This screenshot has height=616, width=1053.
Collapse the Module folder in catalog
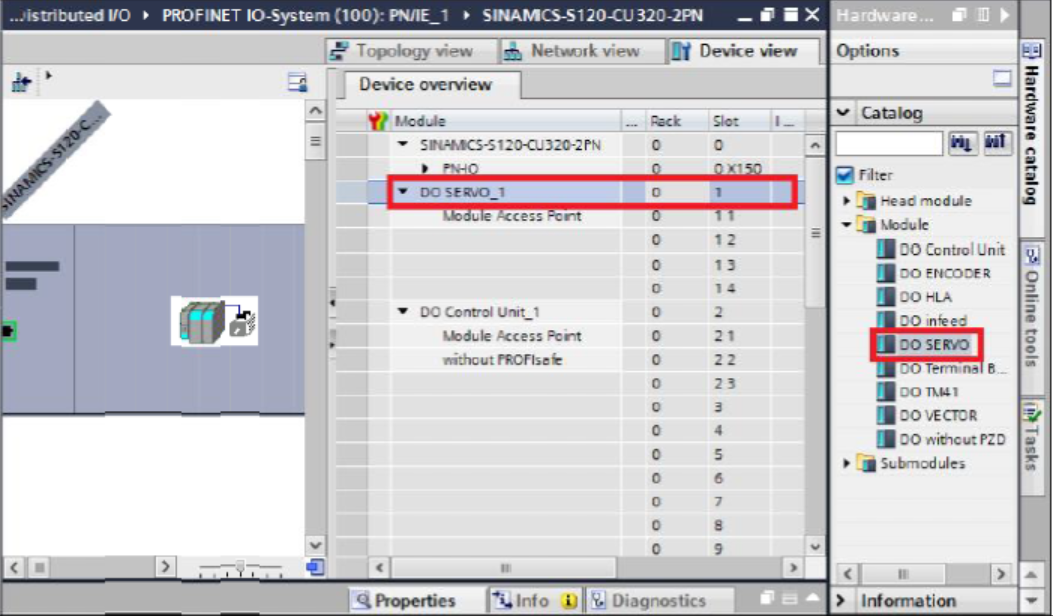click(847, 225)
